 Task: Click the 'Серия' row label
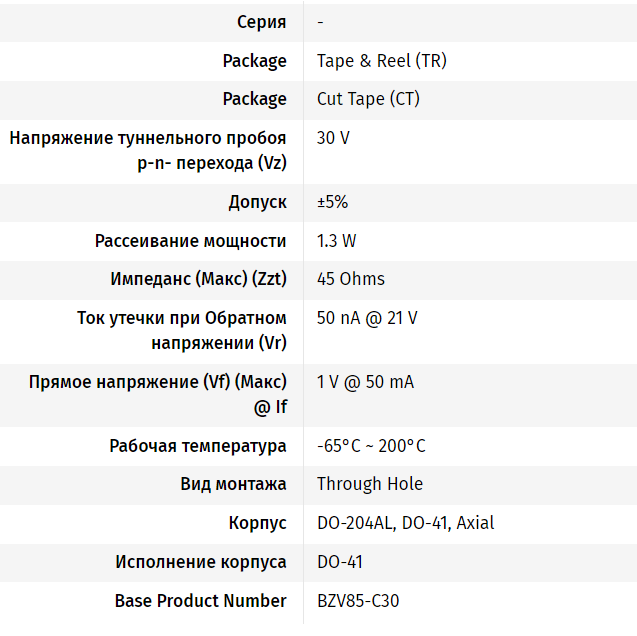pos(261,22)
